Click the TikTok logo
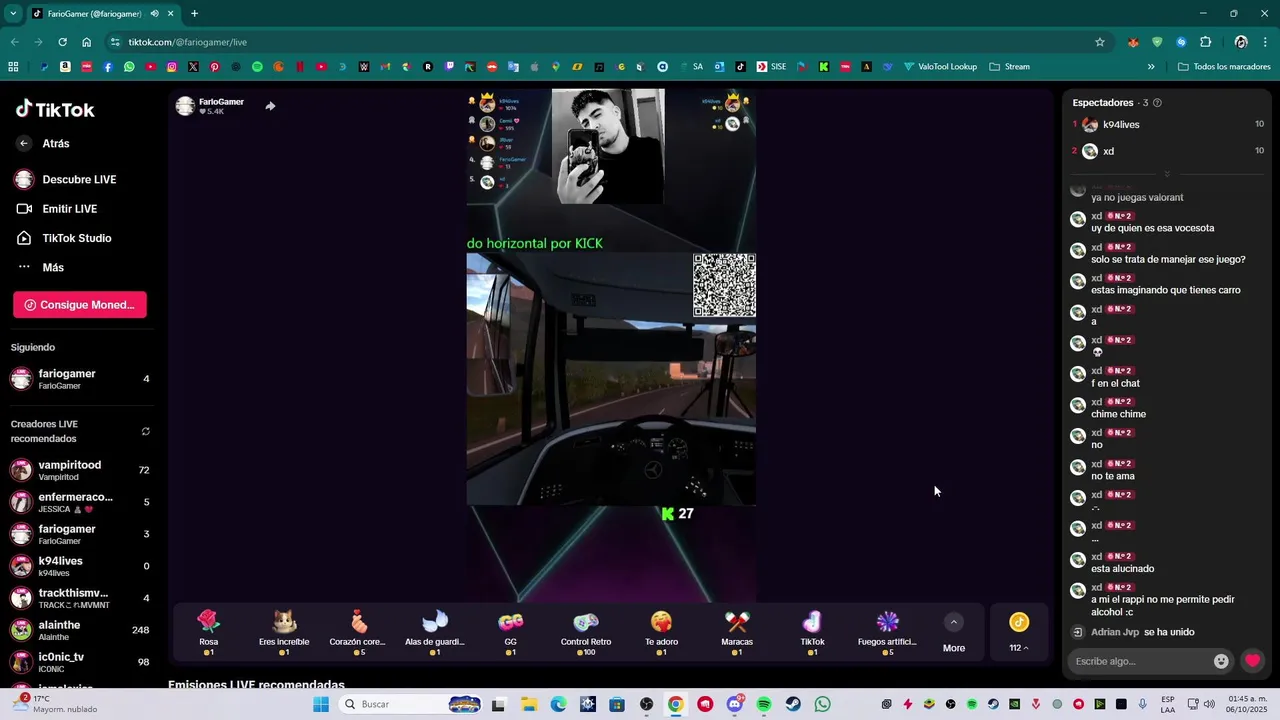The image size is (1280, 720). click(x=55, y=109)
